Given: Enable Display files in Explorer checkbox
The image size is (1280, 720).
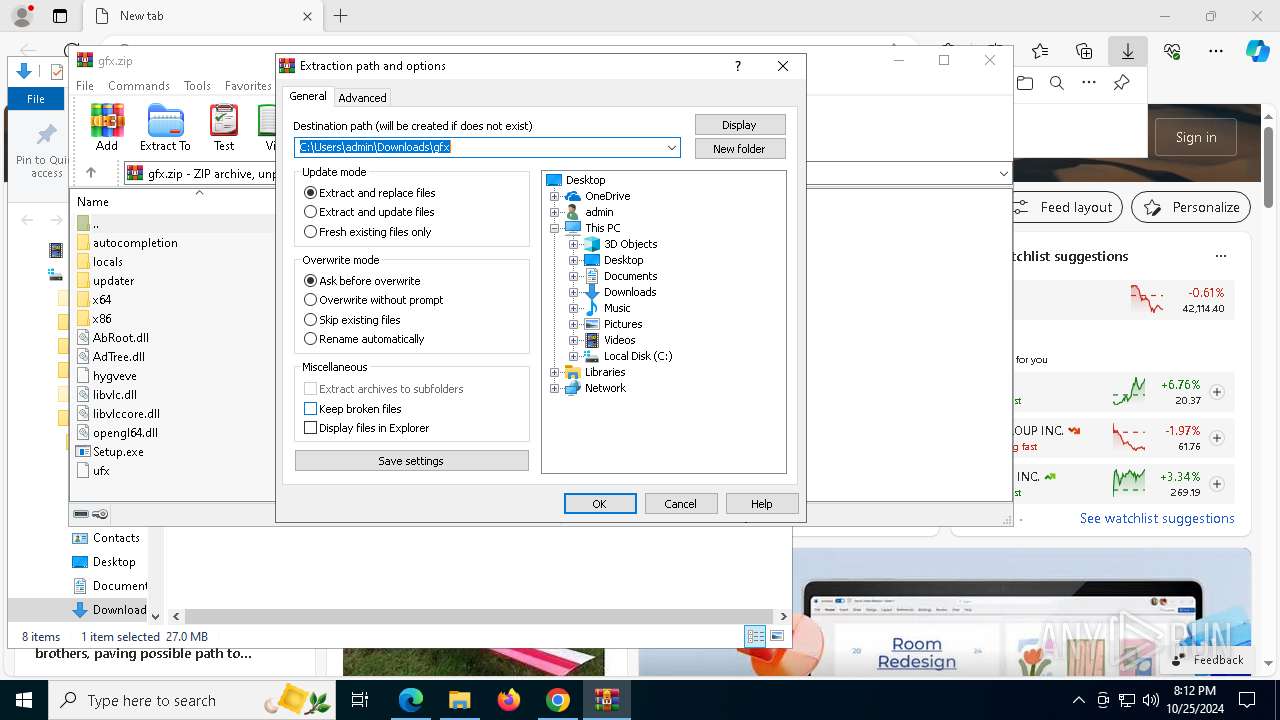Looking at the screenshot, I should (x=310, y=428).
